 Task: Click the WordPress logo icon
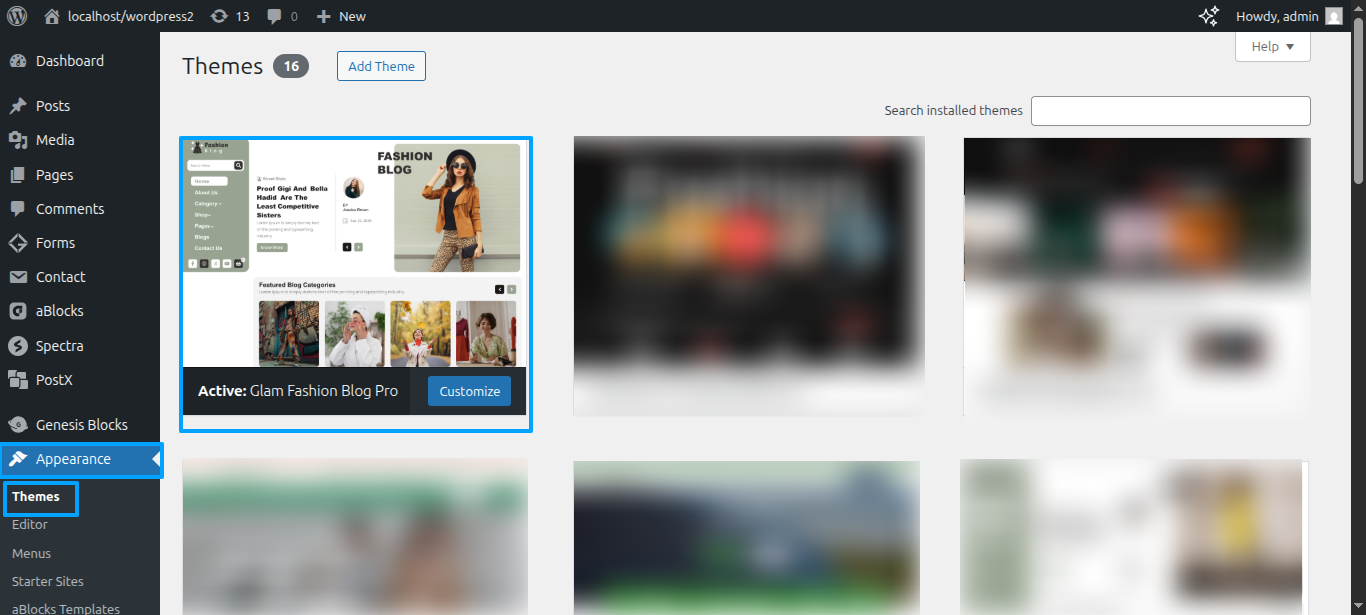(17, 16)
